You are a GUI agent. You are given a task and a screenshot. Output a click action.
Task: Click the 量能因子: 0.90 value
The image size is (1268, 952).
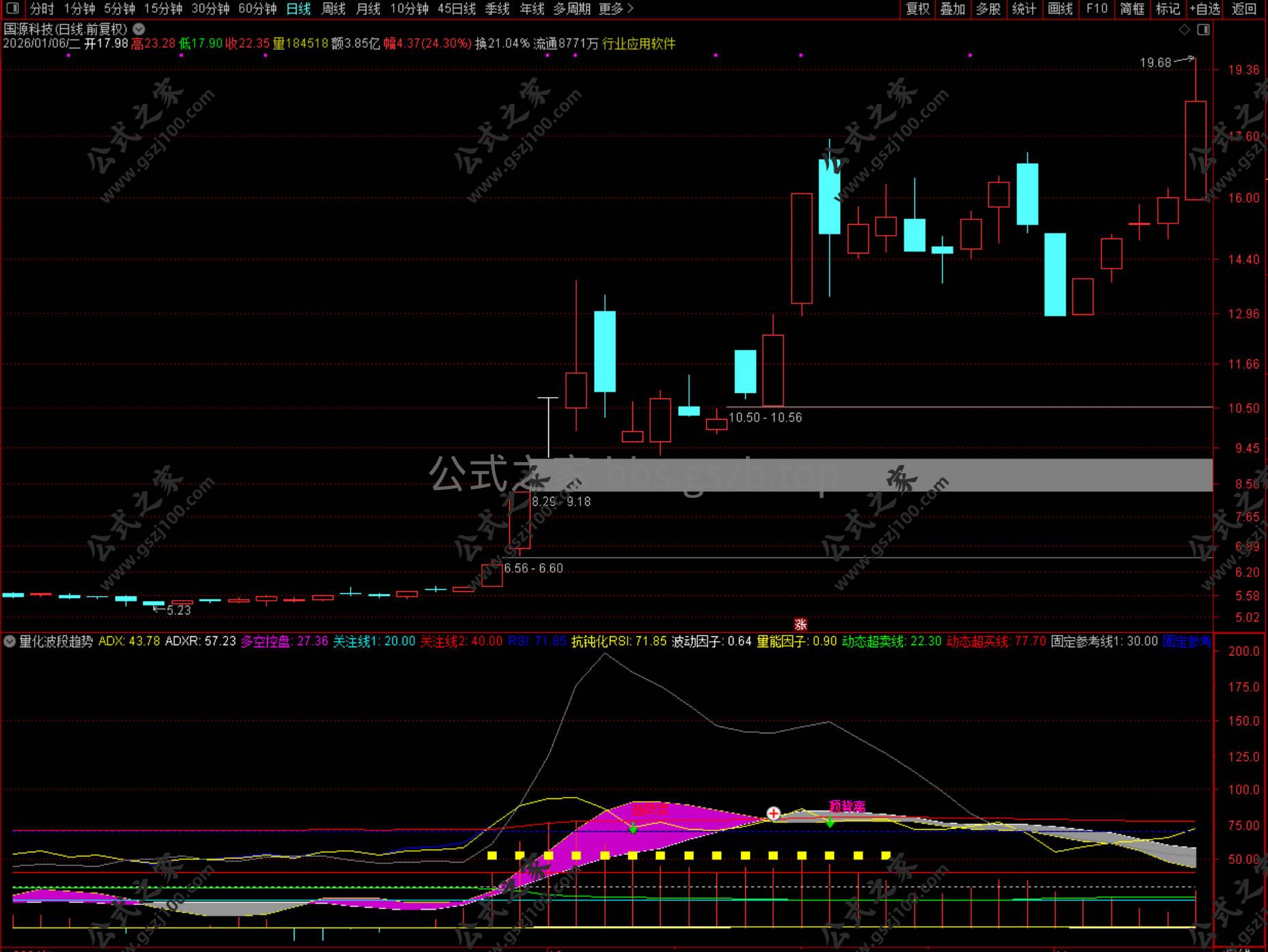(796, 641)
